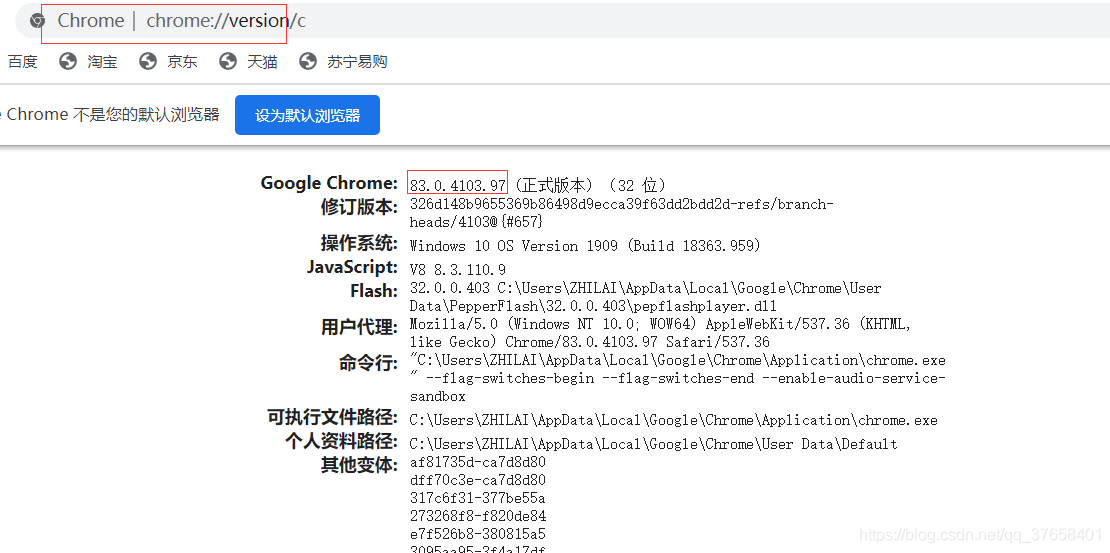
Task: Open the 天猫 bookmark
Action: pos(263,62)
